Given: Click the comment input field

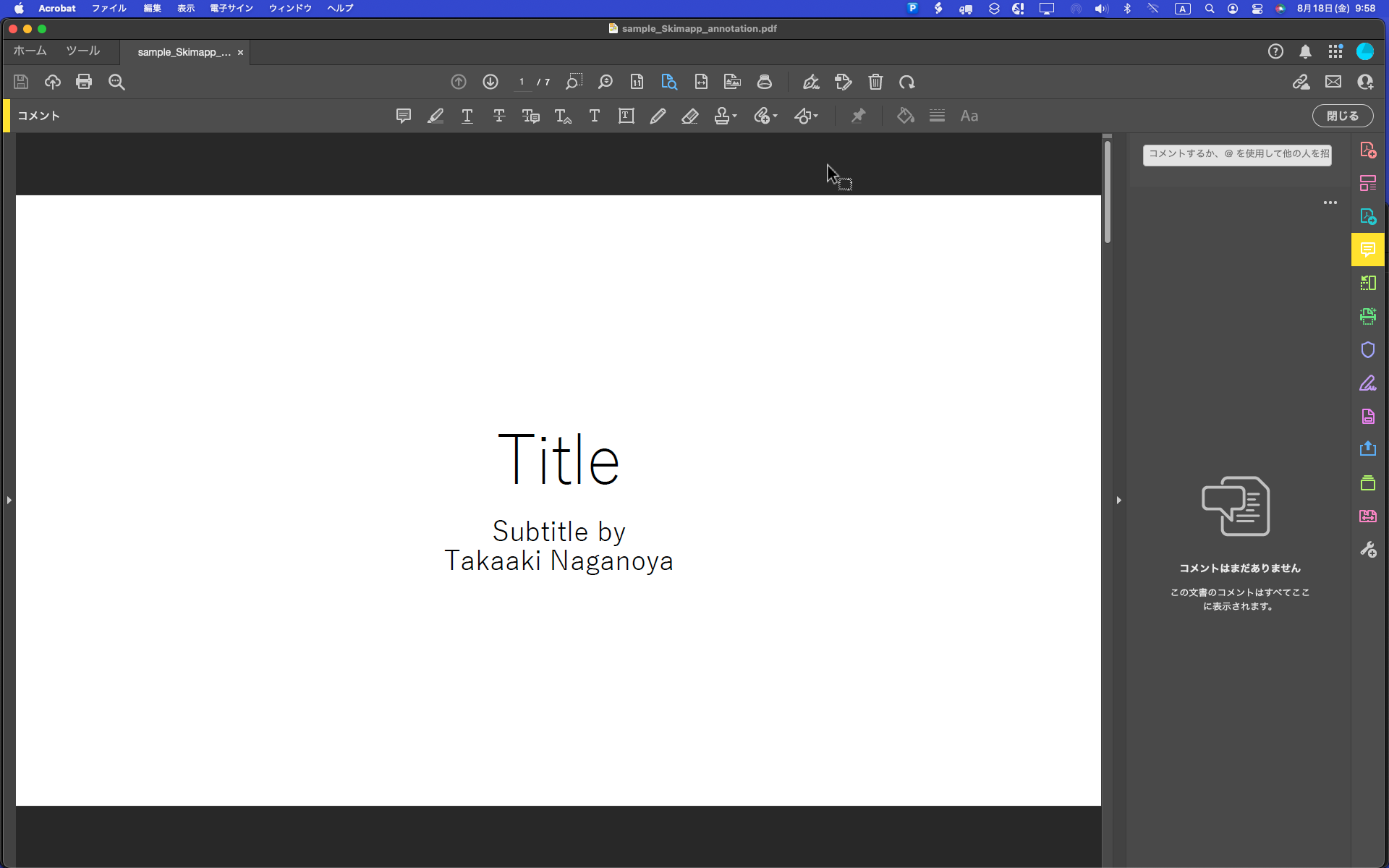Looking at the screenshot, I should point(1237,154).
